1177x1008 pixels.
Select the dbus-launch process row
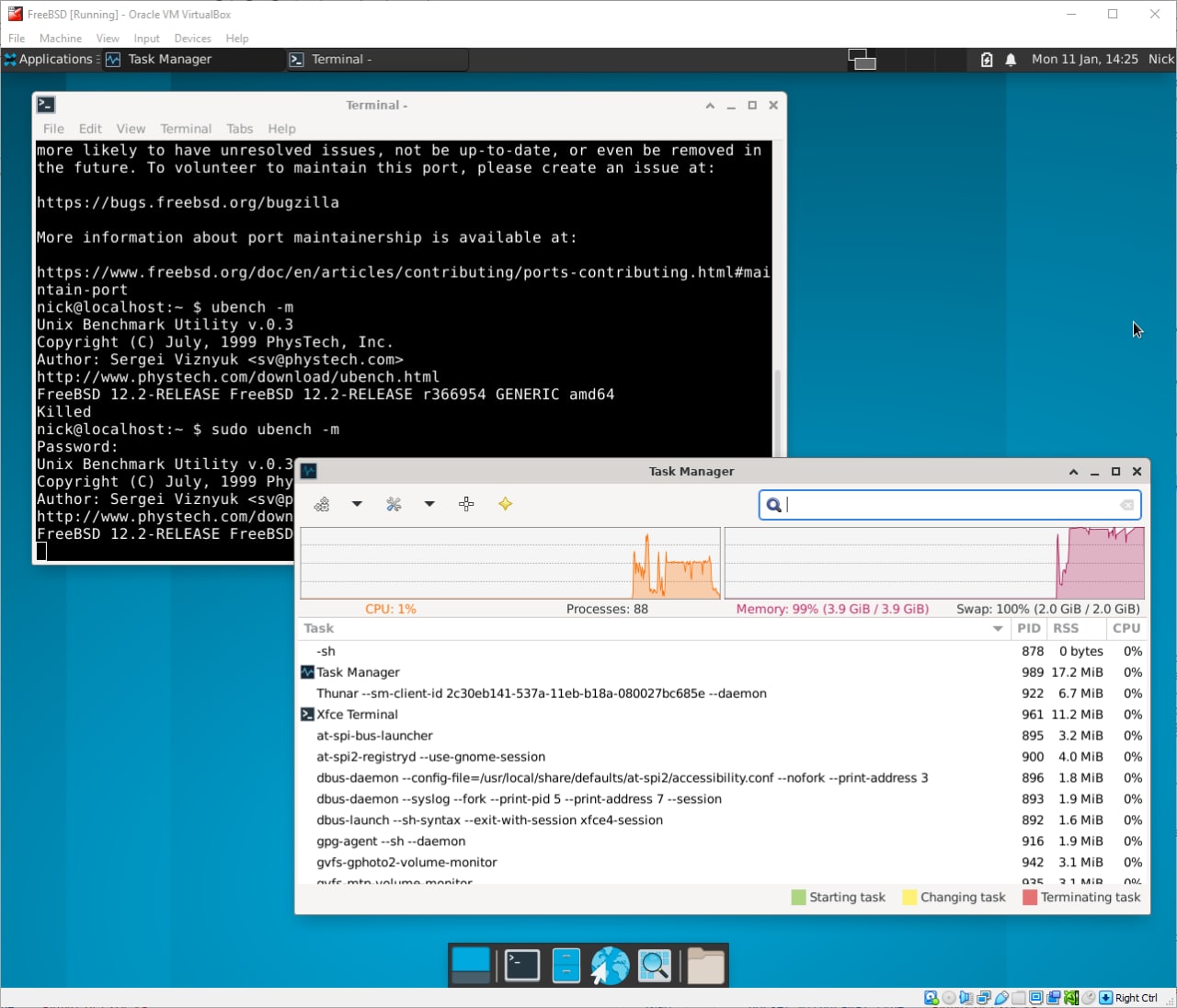pyautogui.click(x=722, y=820)
